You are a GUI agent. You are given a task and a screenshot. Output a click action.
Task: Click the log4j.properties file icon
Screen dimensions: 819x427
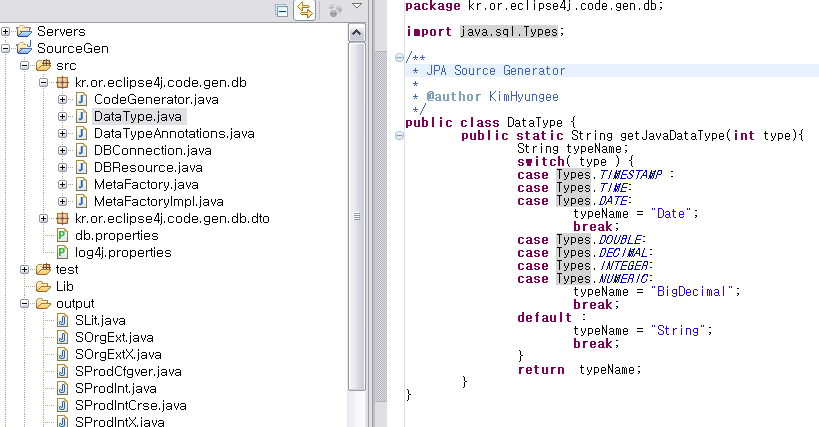[62, 252]
